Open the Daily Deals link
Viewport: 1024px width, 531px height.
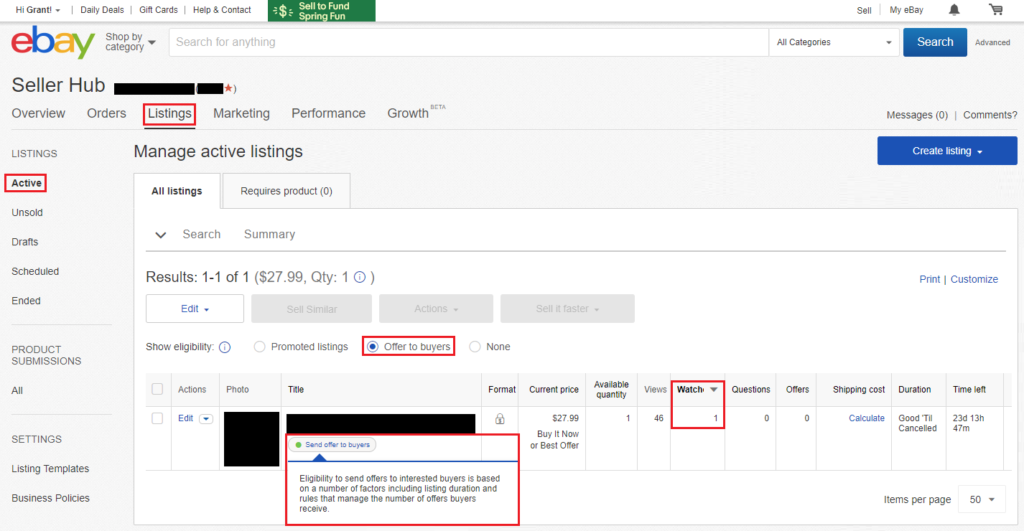102,10
